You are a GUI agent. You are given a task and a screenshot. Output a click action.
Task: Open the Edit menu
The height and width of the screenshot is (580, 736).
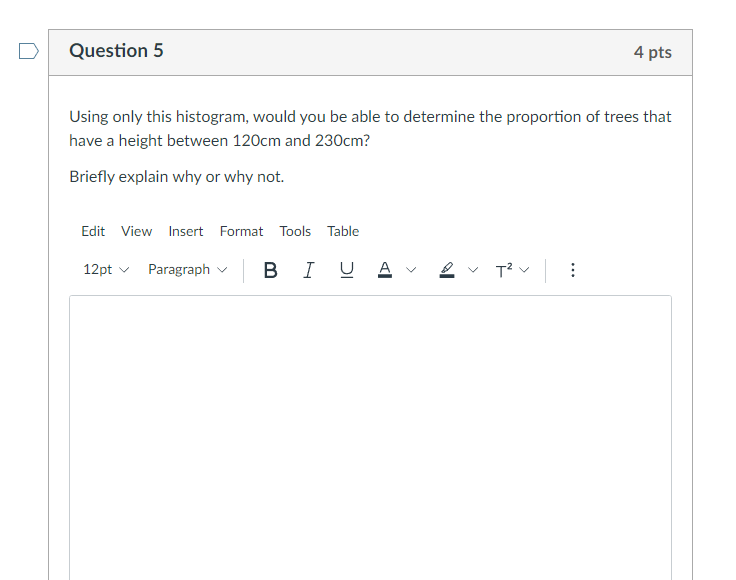click(x=93, y=231)
